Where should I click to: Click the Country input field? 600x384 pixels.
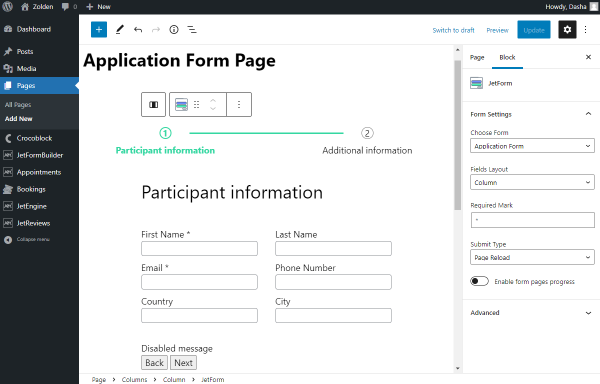199,316
